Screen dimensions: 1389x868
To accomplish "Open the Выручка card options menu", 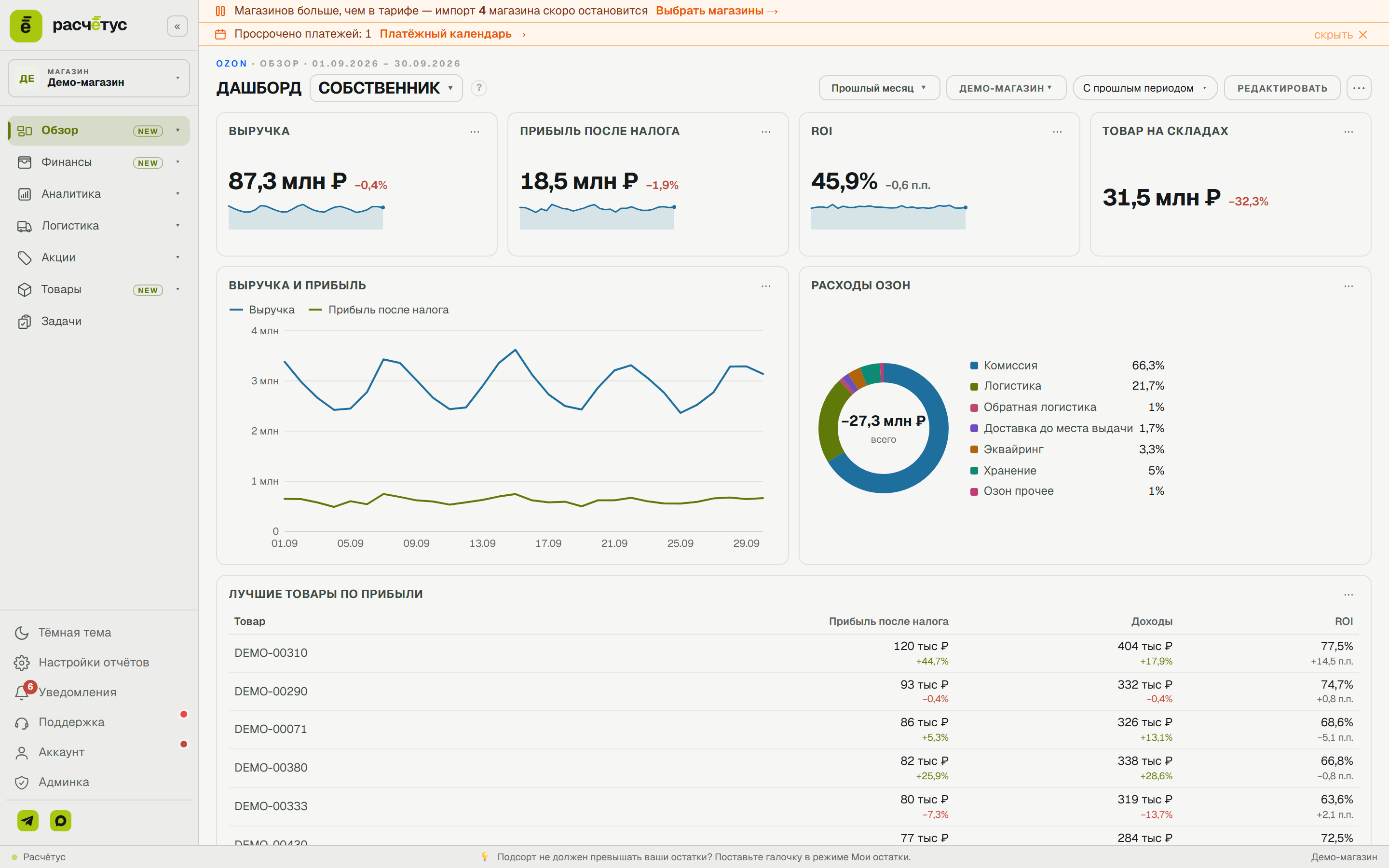I will point(475,132).
